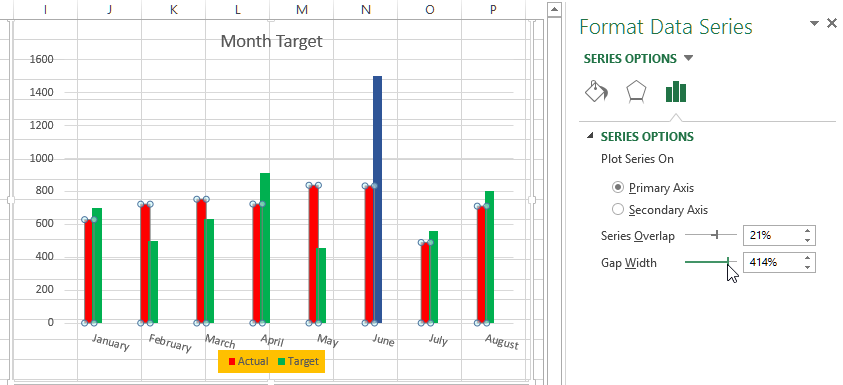Collapse the SERIES OPTIONS section triangle
The width and height of the screenshot is (843, 385).
point(591,136)
